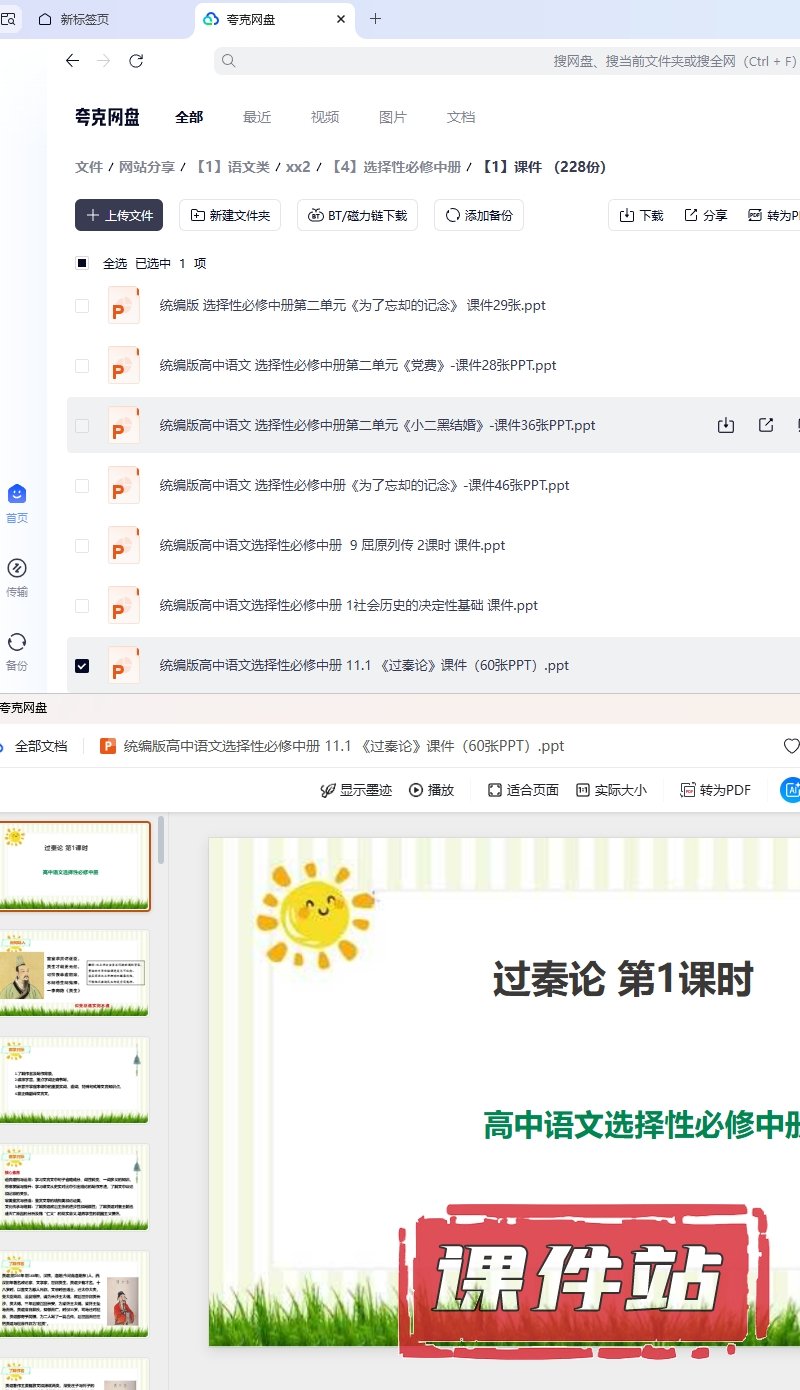Switch to the 视频 tab
The image size is (800, 1390).
pyautogui.click(x=325, y=117)
